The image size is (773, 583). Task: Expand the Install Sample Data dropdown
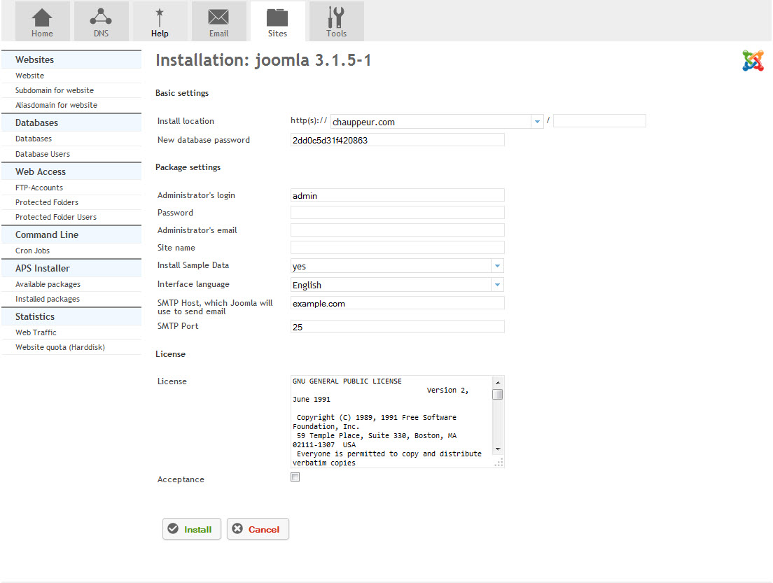[497, 266]
